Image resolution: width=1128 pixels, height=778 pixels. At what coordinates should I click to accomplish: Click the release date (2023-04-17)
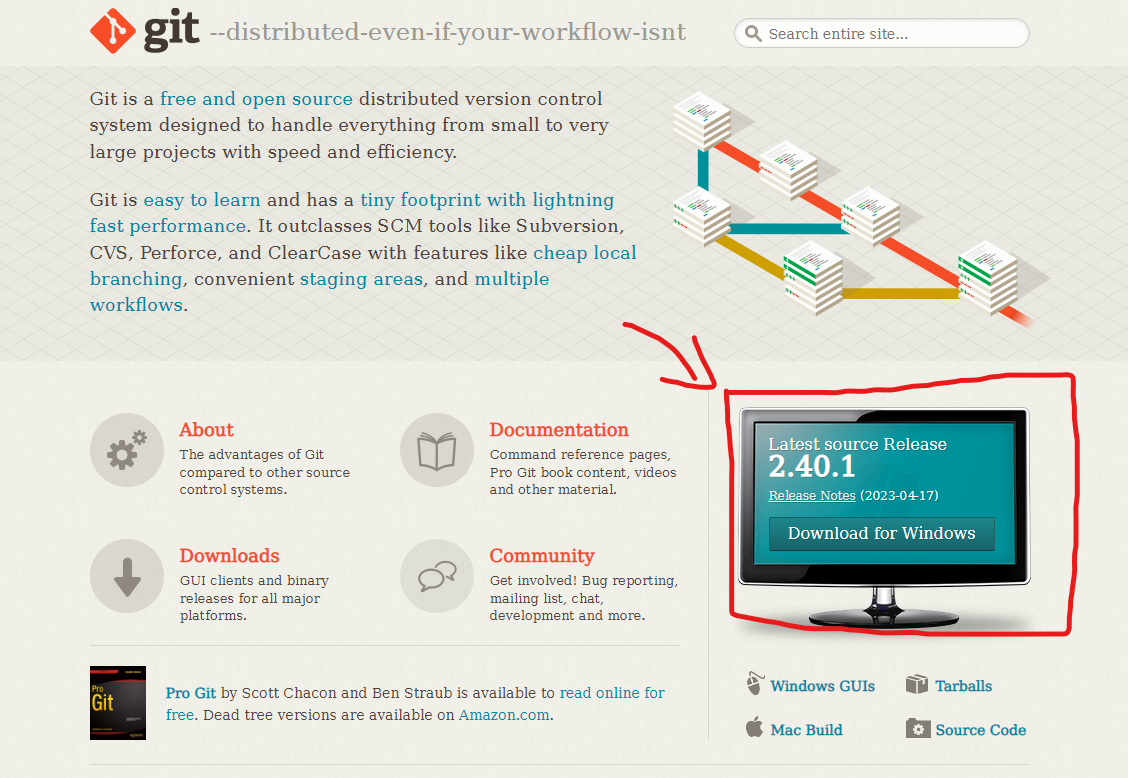coord(899,495)
